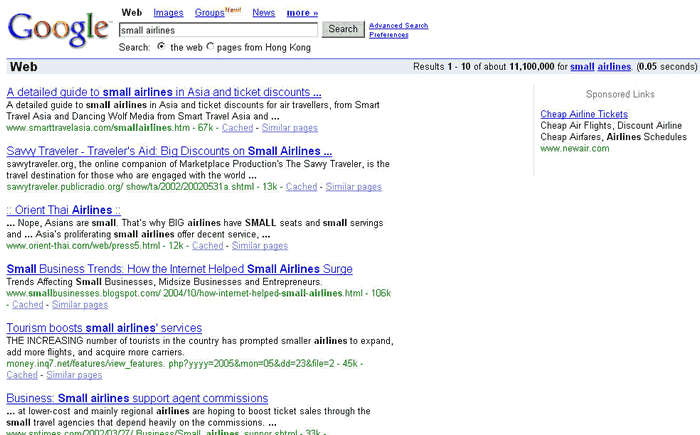Open the Groups tab
This screenshot has width=700, height=435.
point(209,13)
